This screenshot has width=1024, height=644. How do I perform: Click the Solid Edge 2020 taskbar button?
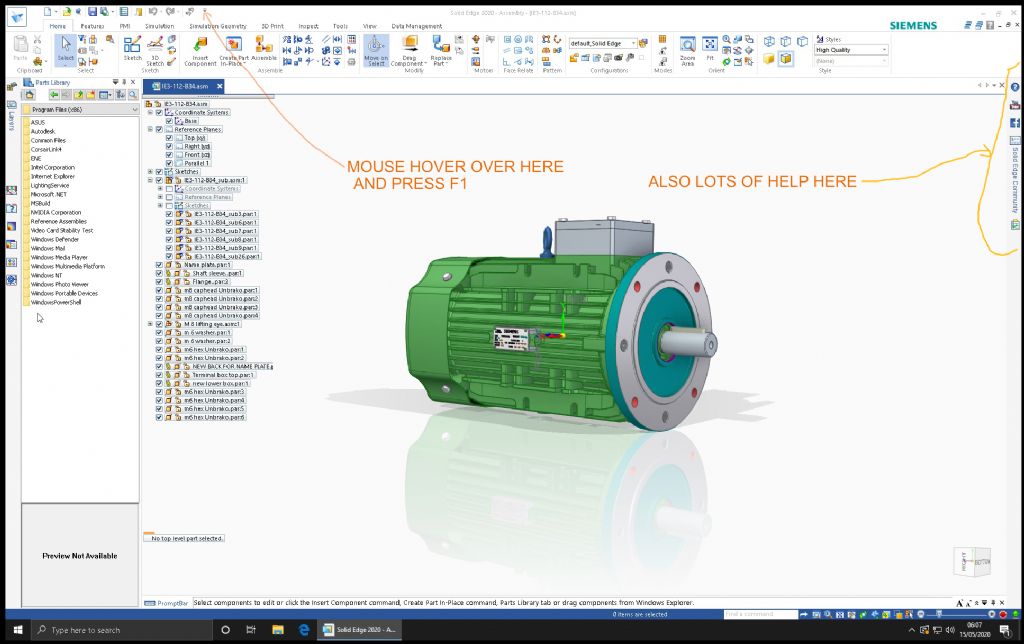click(360, 630)
